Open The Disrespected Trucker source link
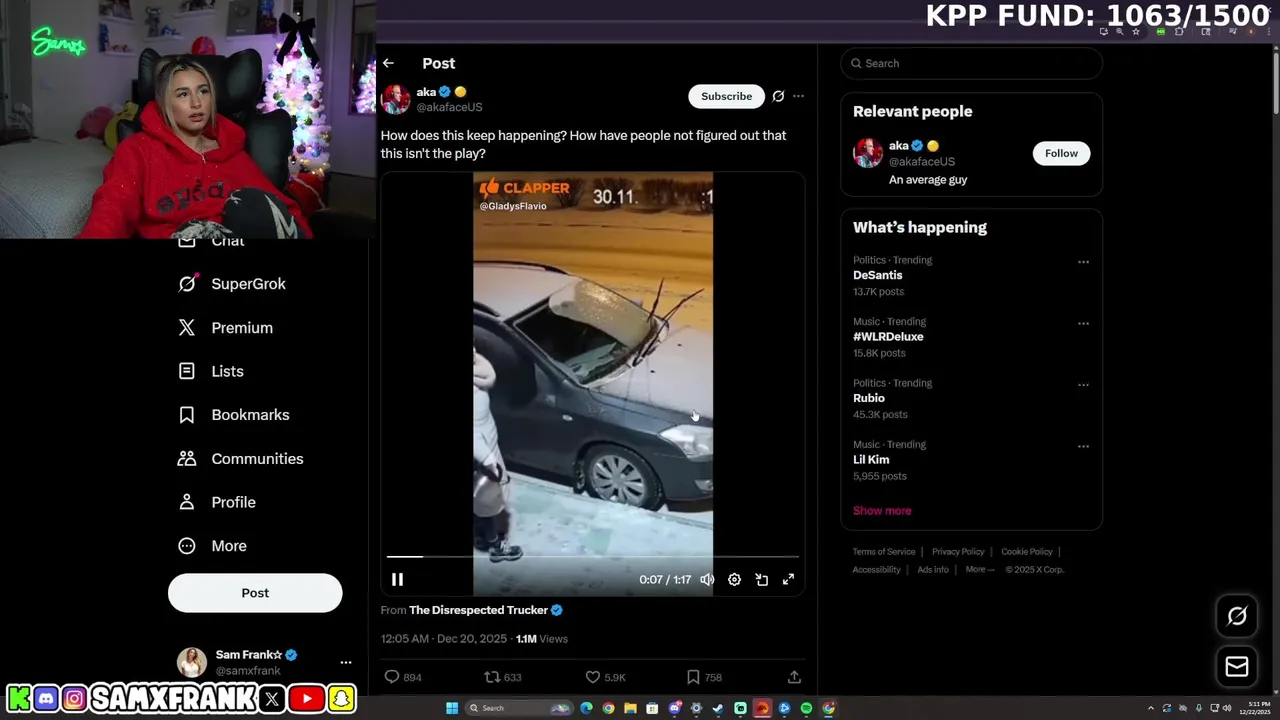The image size is (1280, 720). point(478,610)
